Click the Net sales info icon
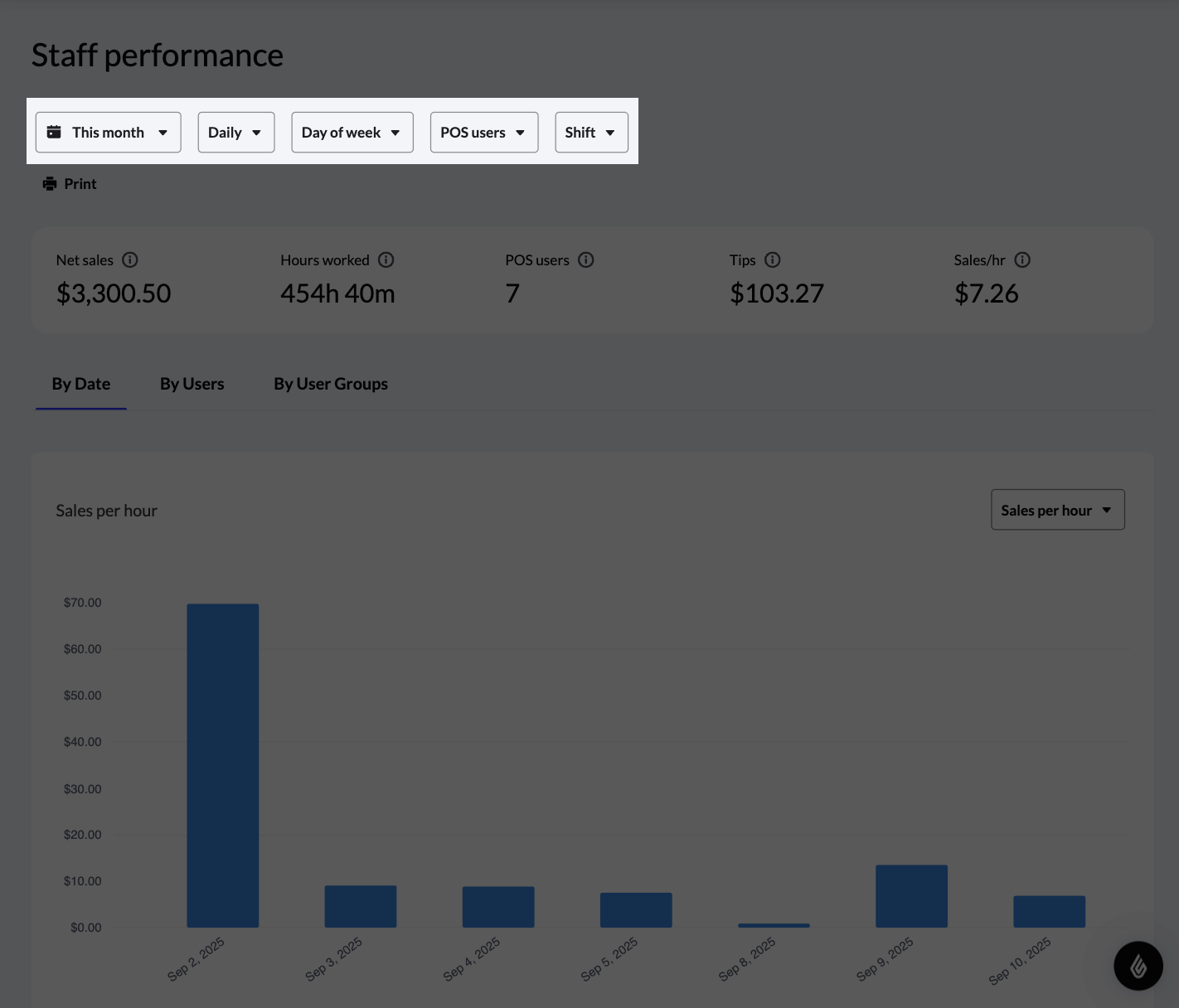 130,259
